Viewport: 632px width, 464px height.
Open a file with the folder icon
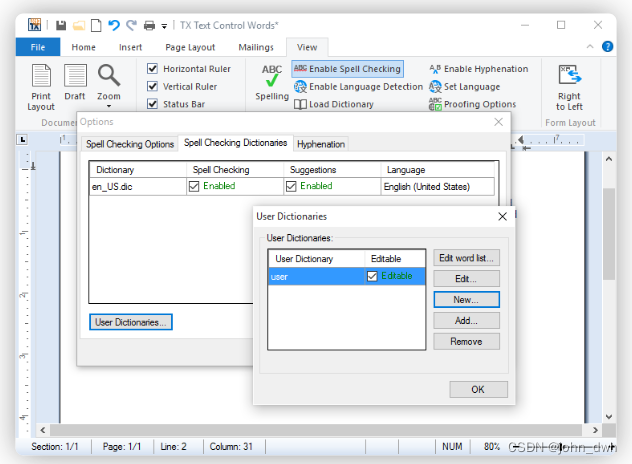tap(79, 25)
